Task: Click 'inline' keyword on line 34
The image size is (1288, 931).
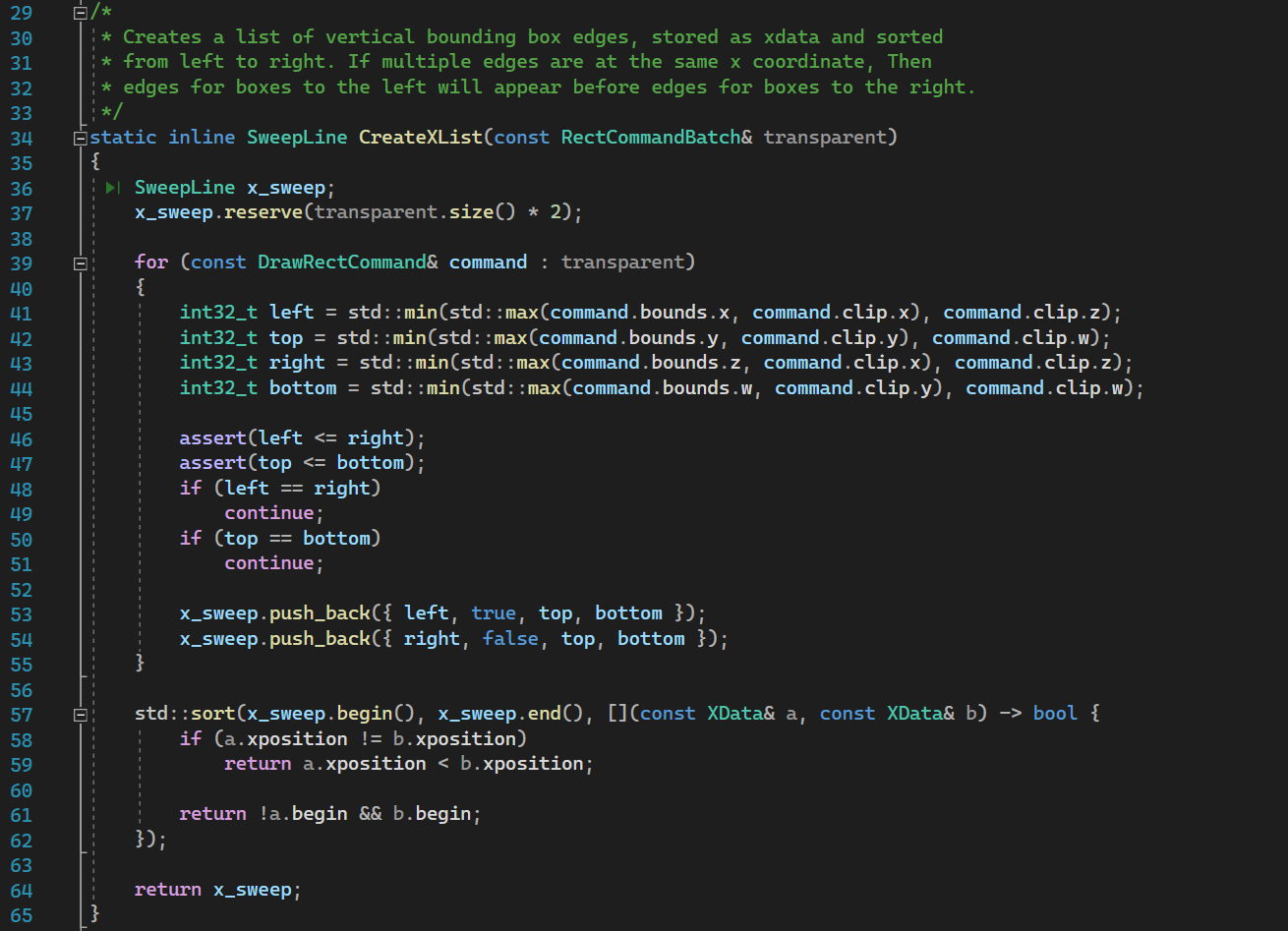Action: point(202,138)
